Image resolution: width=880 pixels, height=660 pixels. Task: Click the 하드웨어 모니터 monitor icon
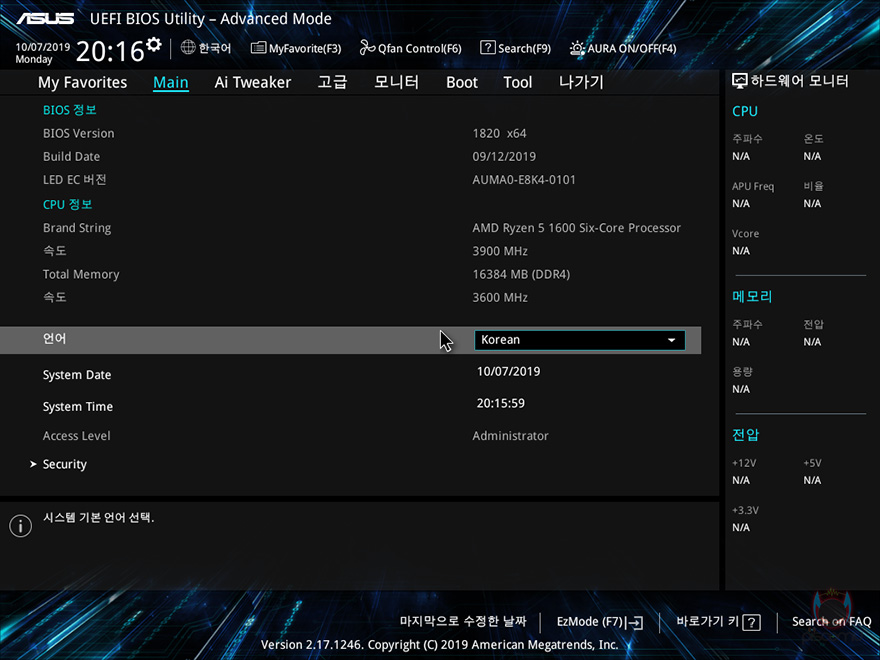pyautogui.click(x=740, y=81)
